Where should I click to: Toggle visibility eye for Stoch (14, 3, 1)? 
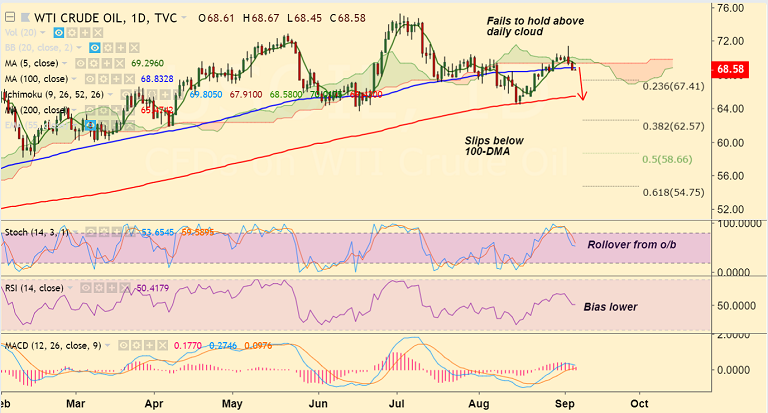91,232
